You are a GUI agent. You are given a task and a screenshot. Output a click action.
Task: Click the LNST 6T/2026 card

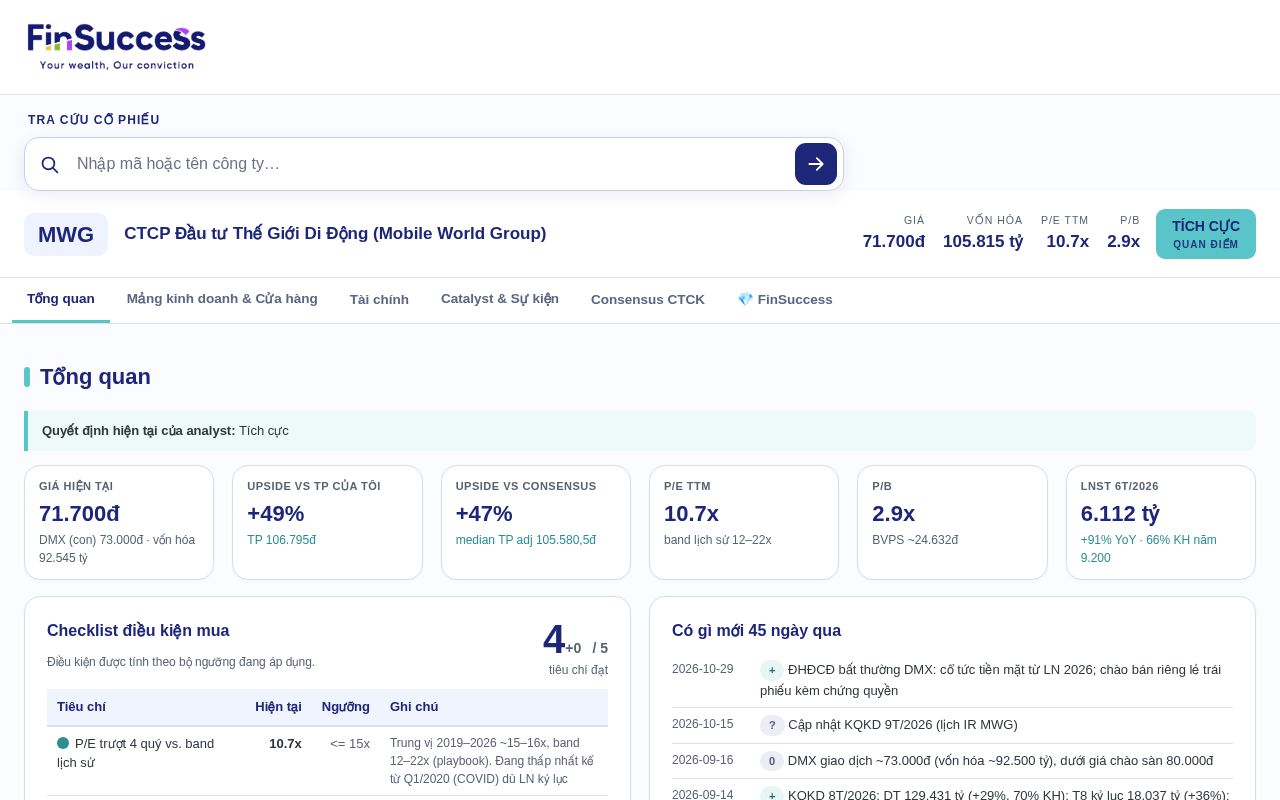point(1161,522)
